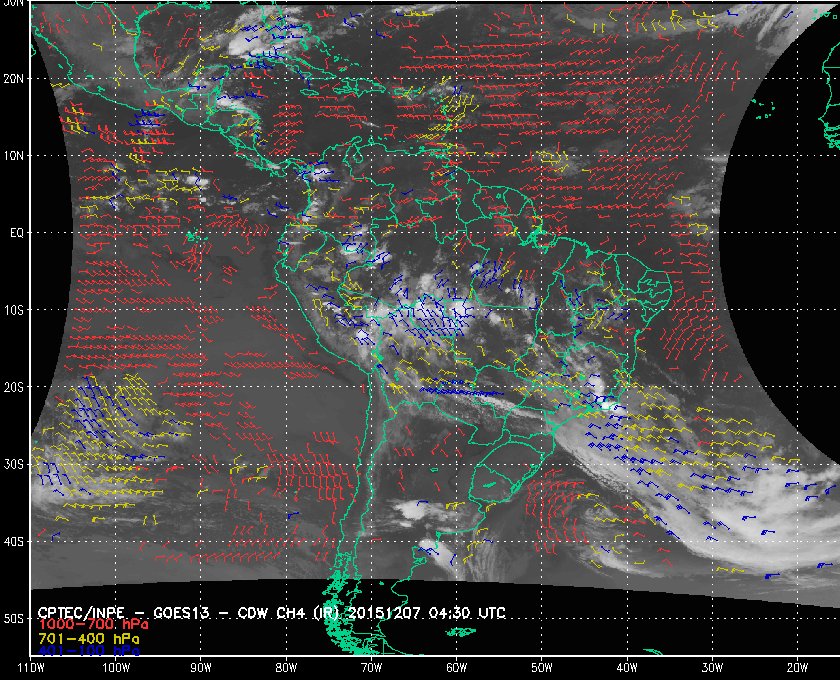Viewport: 840px width, 680px height.
Task: Click the 70W longitude label
Action: (371, 668)
